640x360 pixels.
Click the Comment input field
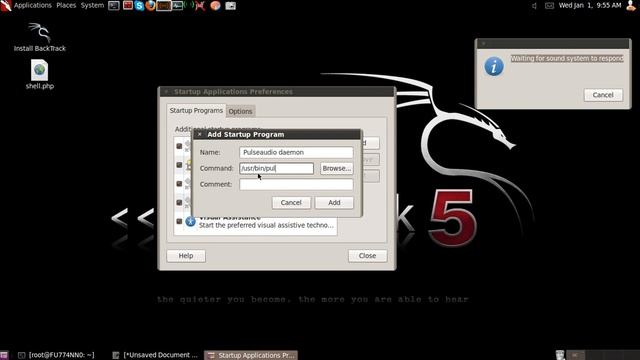[296, 184]
